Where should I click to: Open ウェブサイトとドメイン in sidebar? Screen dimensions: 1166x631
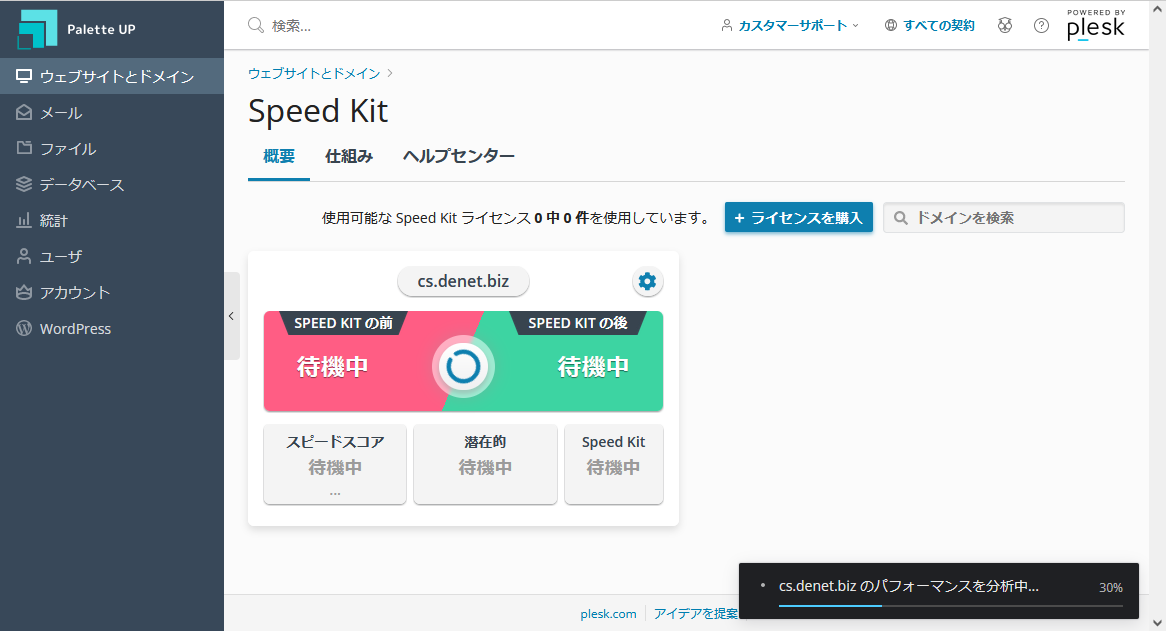pyautogui.click(x=112, y=77)
